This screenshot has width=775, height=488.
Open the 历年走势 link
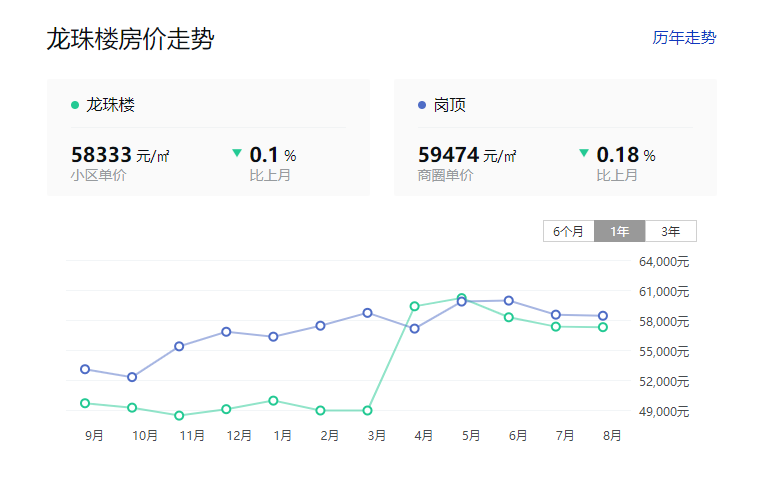pyautogui.click(x=684, y=38)
